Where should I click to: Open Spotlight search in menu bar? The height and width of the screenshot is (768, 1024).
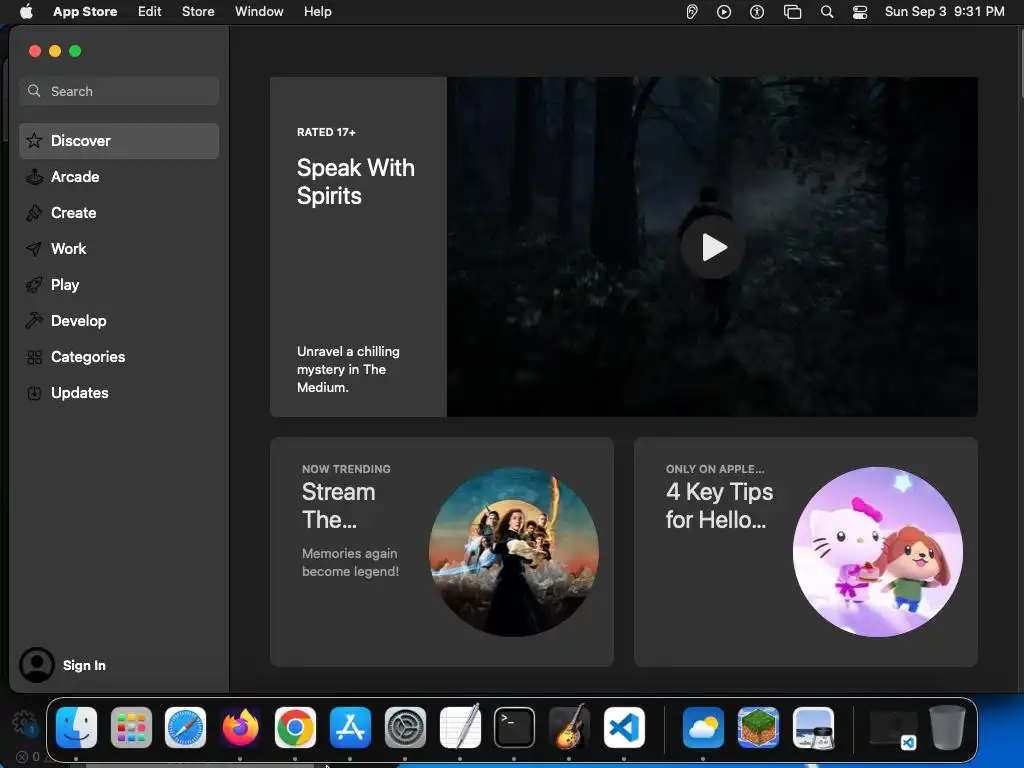[x=827, y=12]
